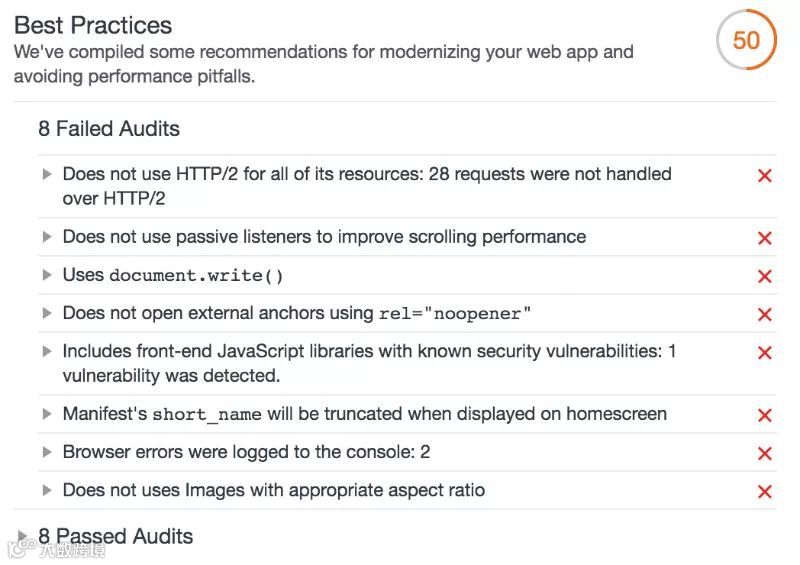Select the images with appropriate aspect ratio audit
Image resolution: width=800 pixels, height=565 pixels.
(x=273, y=490)
